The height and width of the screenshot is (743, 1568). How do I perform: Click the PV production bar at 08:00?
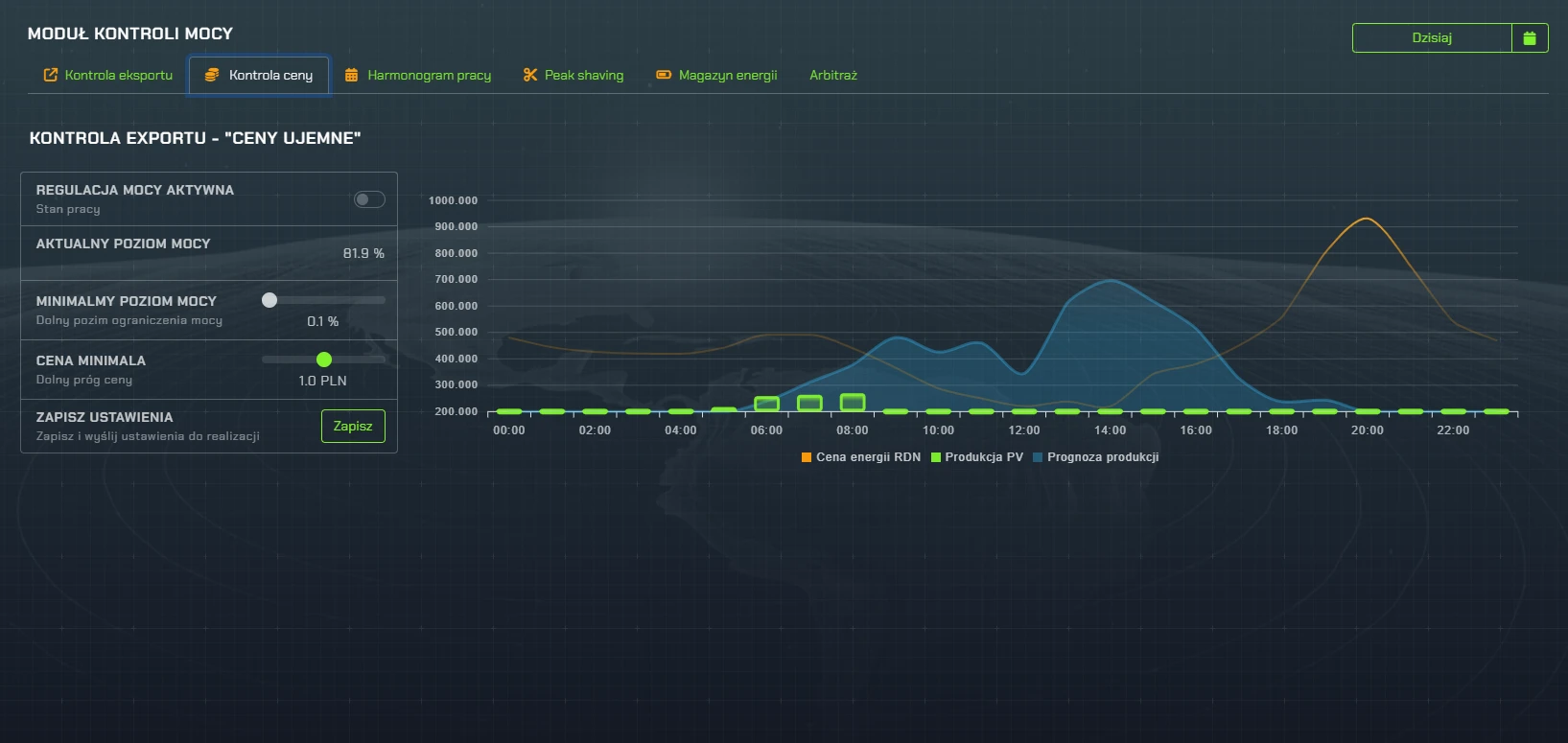(x=853, y=403)
